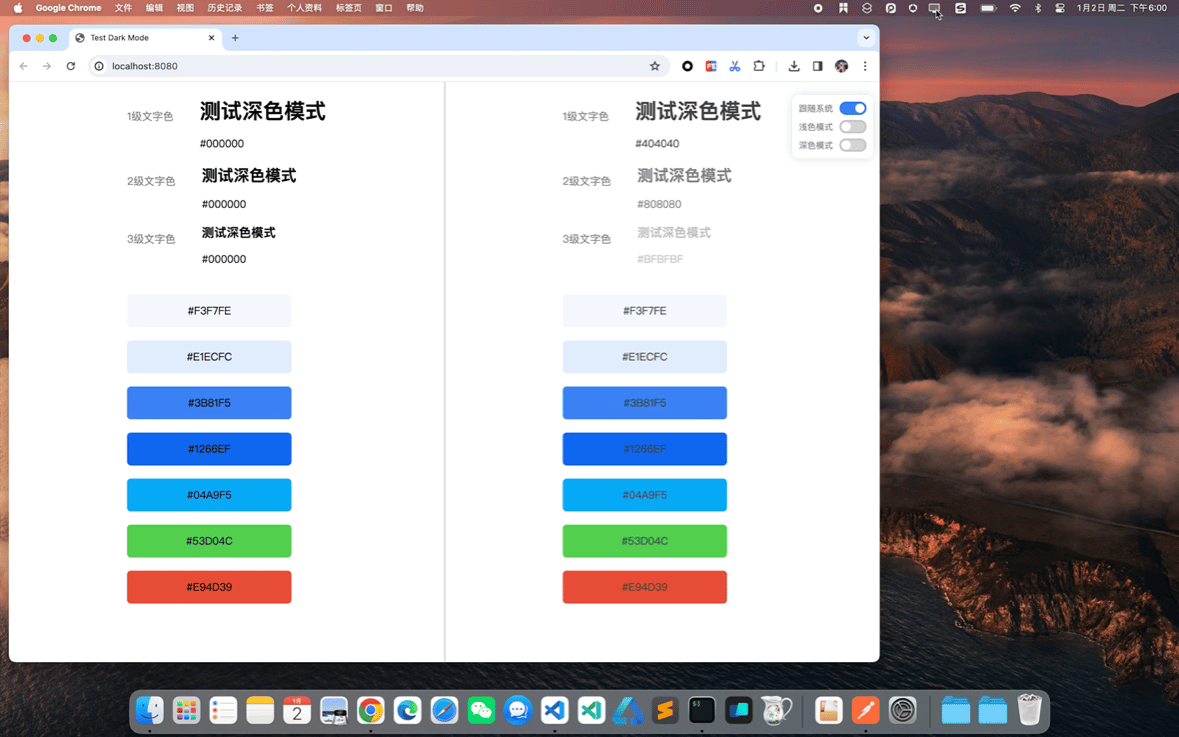1179x737 pixels.
Task: Open Microsoft Edge from the Dock
Action: click(x=408, y=710)
